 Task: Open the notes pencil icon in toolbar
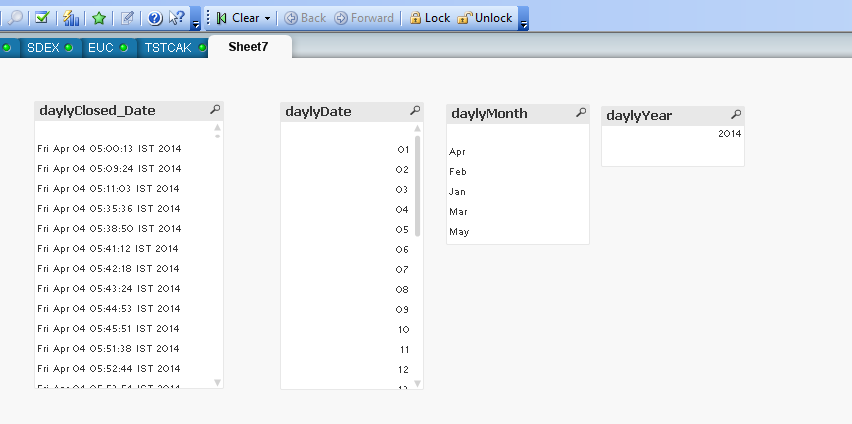pos(127,18)
